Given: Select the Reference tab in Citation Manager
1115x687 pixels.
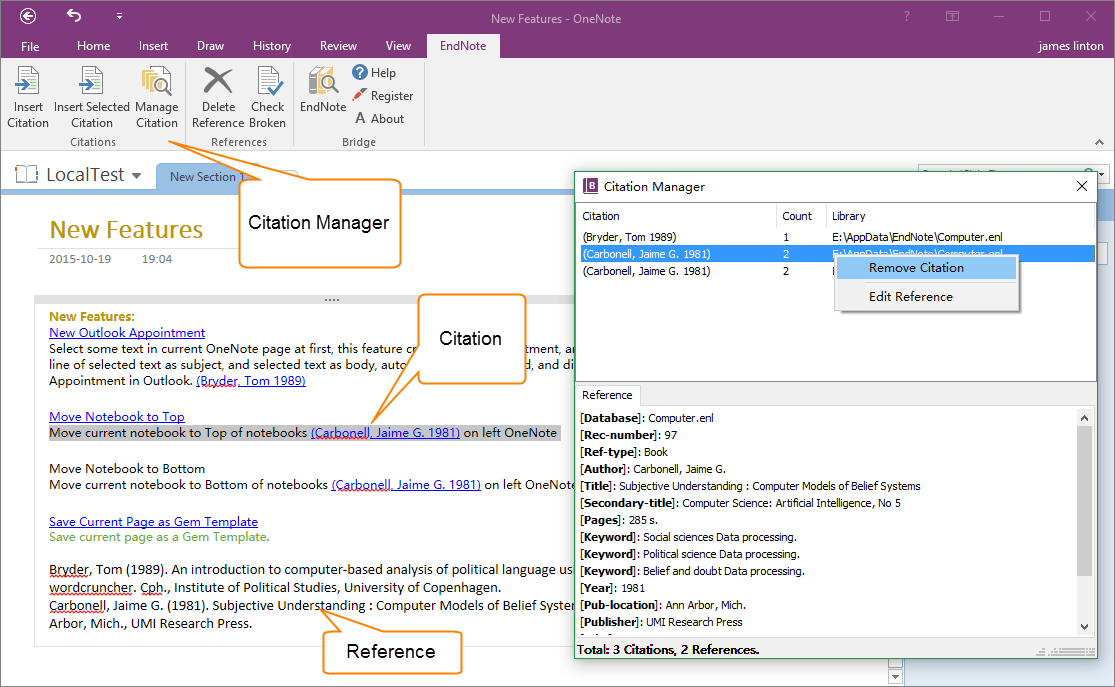Looking at the screenshot, I should pyautogui.click(x=607, y=395).
